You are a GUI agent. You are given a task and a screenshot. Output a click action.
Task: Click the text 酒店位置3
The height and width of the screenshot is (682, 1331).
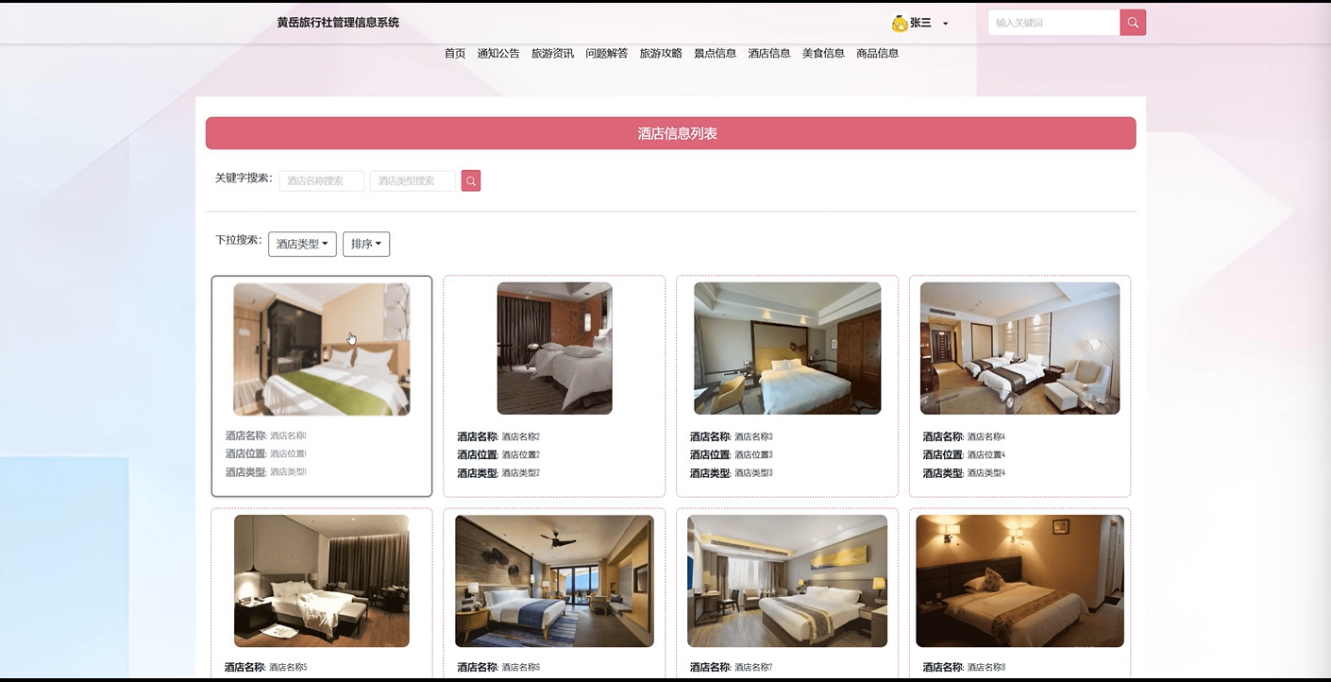[x=754, y=455]
